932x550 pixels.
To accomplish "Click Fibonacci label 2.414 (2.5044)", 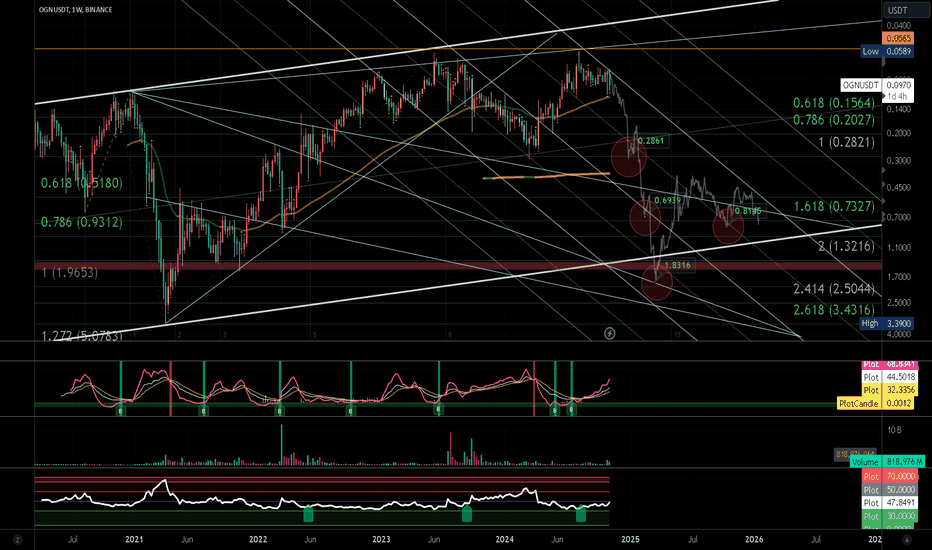I will coord(833,289).
